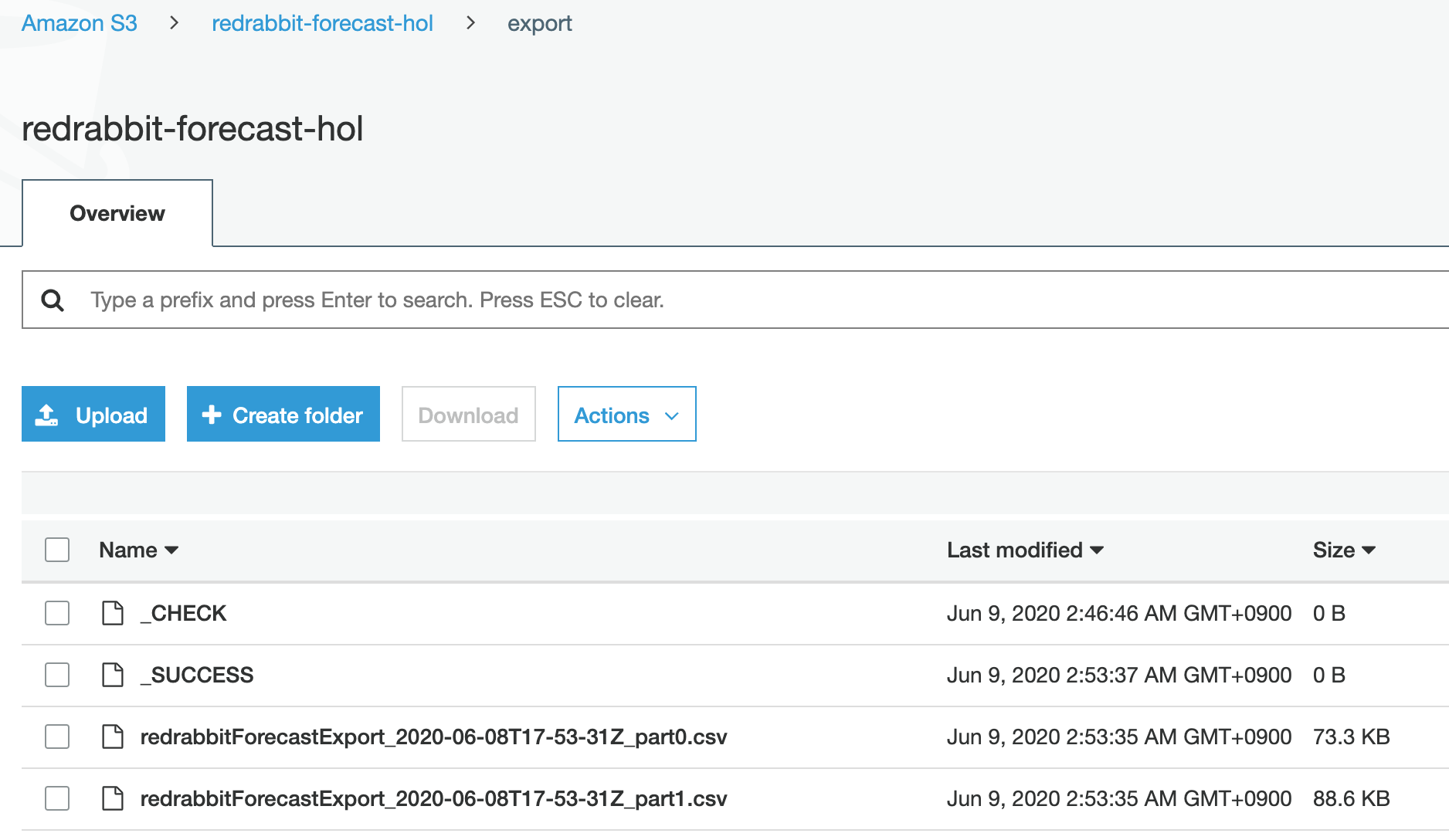1449x840 pixels.
Task: Click the plus icon on Create folder
Action: pos(212,415)
